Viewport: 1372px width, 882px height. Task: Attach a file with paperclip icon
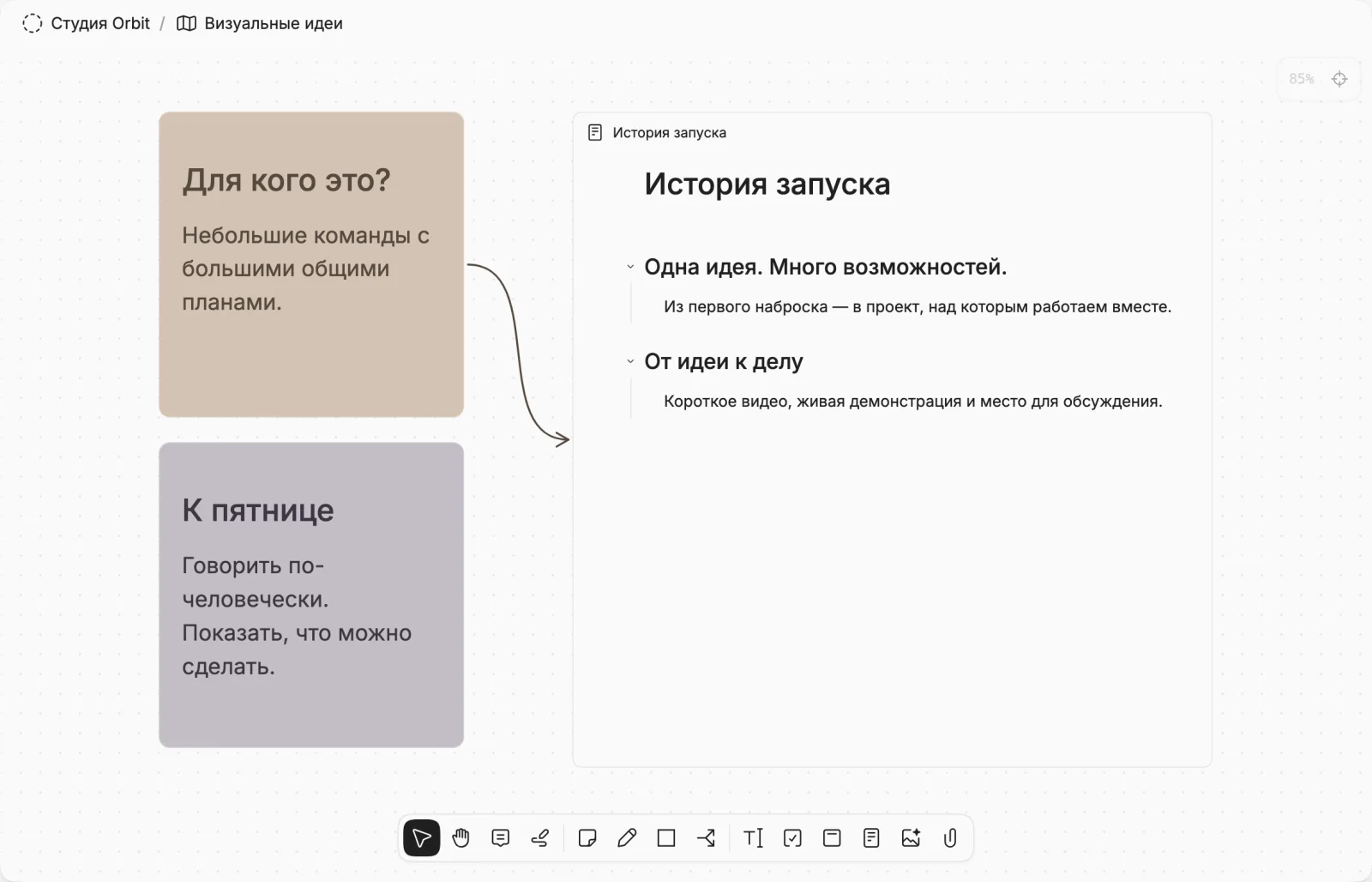pos(950,838)
